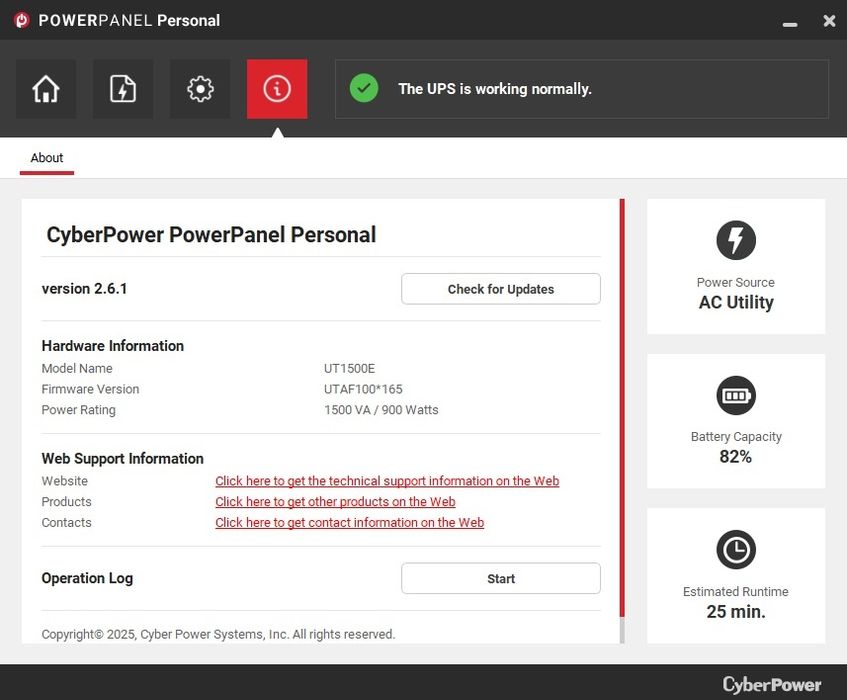Click the PowerPanel logo icon in title bar
Viewport: 847px width, 700px height.
22,21
